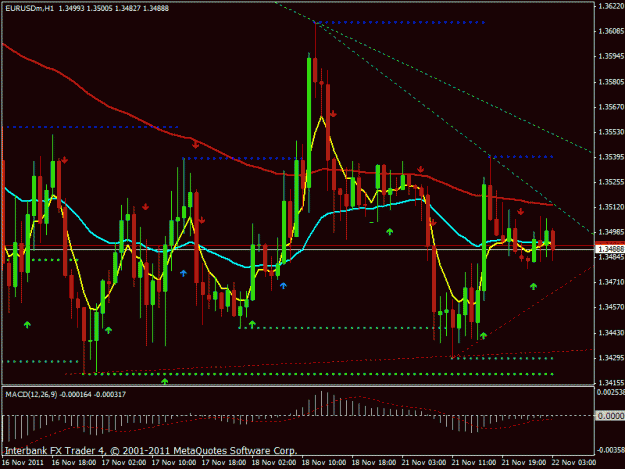
Task: Click the 1.36220 price axis label
Action: coord(611,6)
